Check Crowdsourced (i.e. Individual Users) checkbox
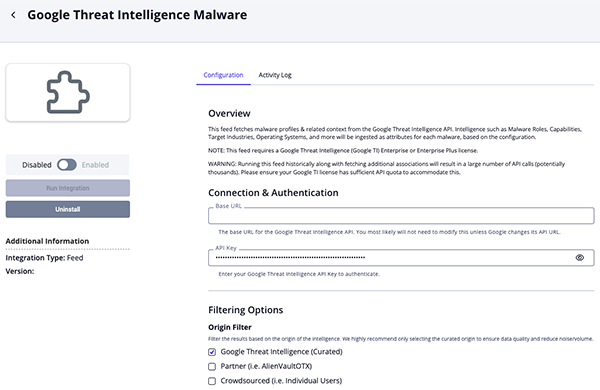600x390 pixels. point(212,381)
